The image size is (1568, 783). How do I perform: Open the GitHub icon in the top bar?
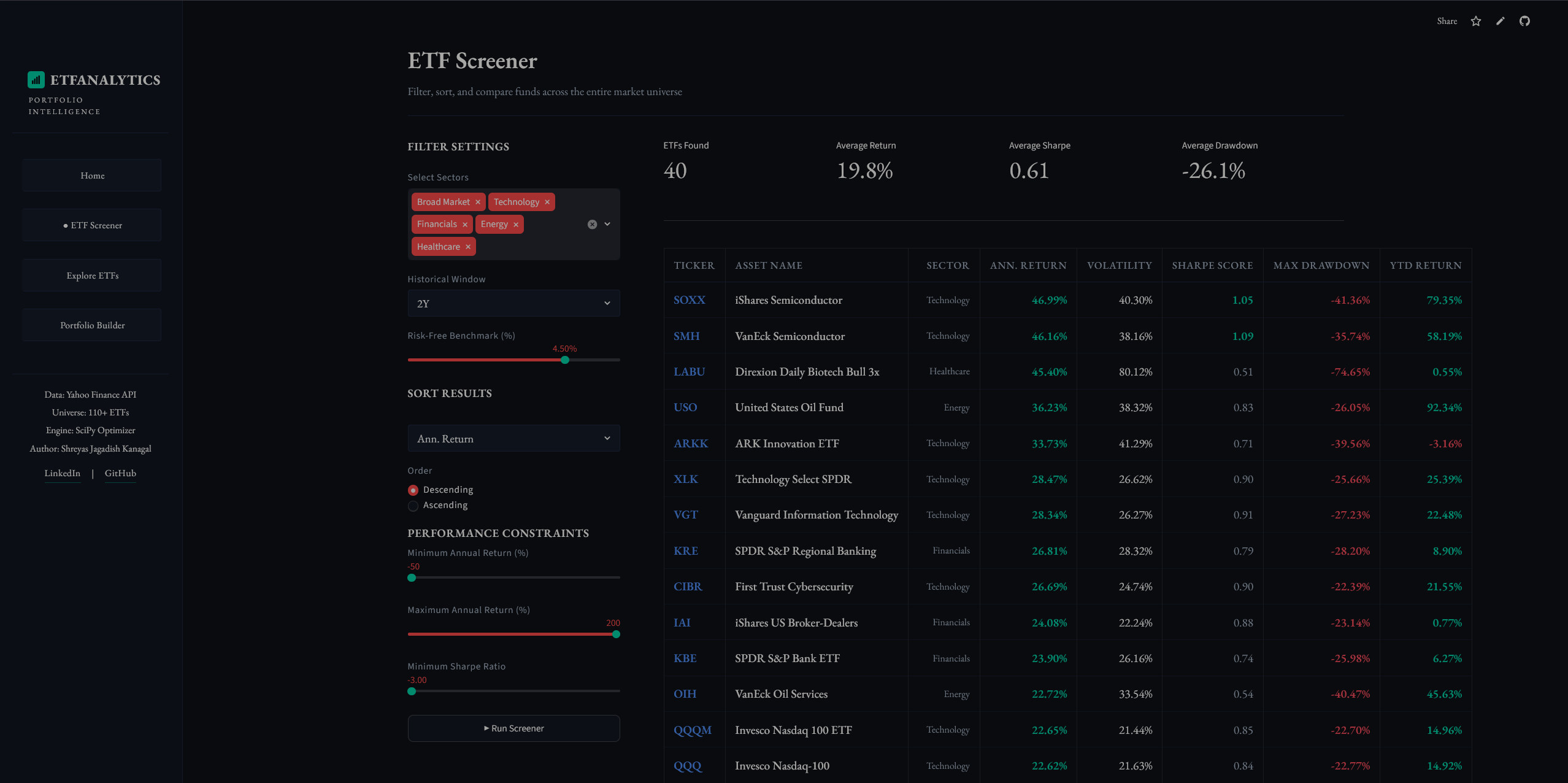pos(1524,21)
